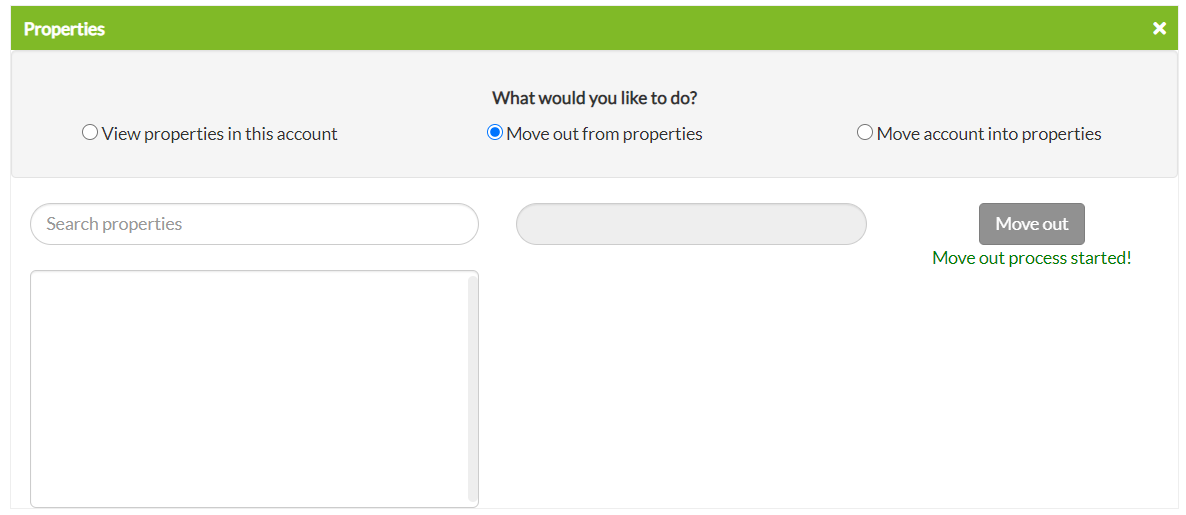Focus the Search properties input field
The image size is (1186, 515).
point(254,224)
